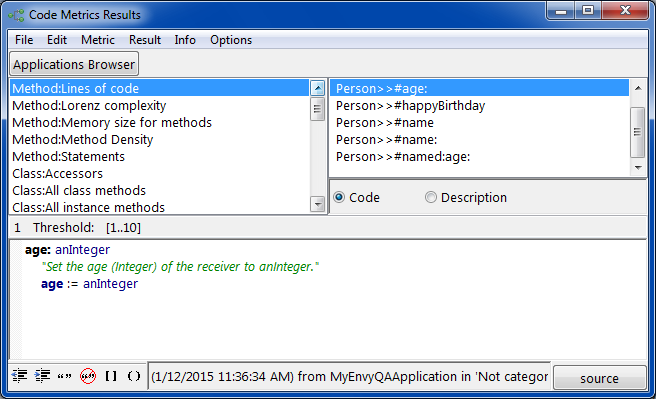
Task: Click the green comment line in code
Action: point(180,266)
